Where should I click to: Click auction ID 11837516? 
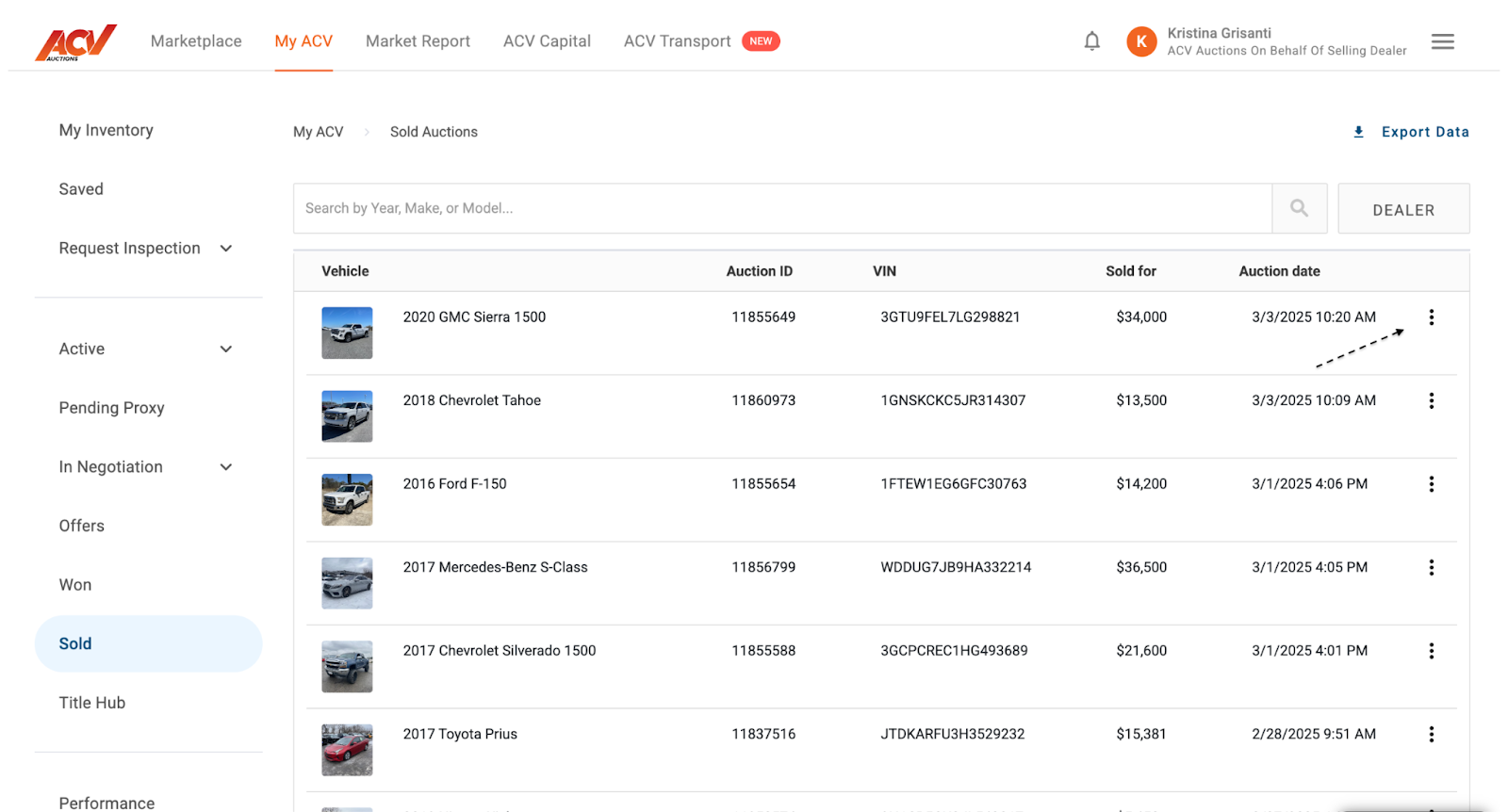[x=763, y=734]
